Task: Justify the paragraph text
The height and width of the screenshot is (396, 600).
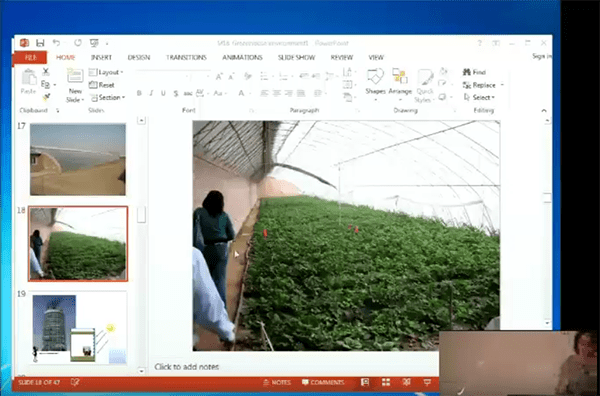Action: (x=301, y=93)
